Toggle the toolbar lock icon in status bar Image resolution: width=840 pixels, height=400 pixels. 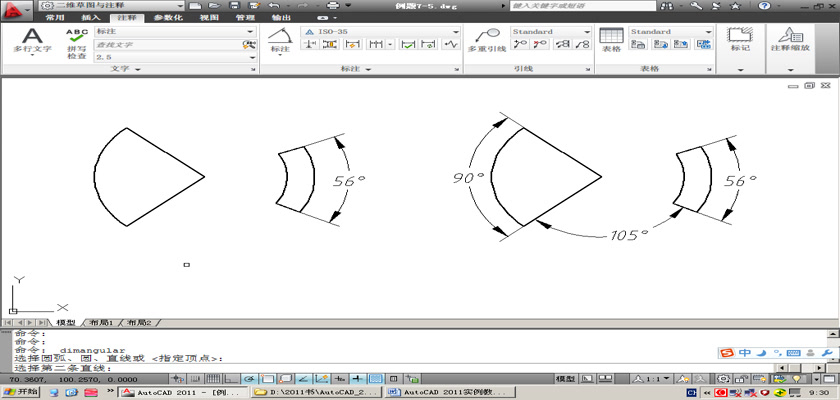coord(741,379)
